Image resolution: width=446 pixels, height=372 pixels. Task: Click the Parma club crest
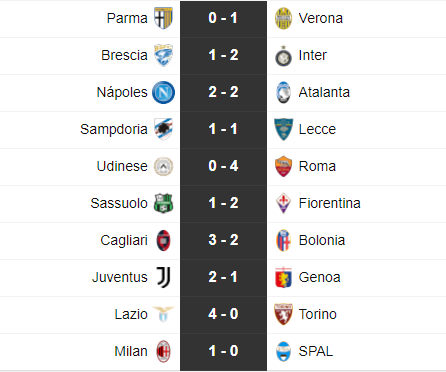(163, 18)
